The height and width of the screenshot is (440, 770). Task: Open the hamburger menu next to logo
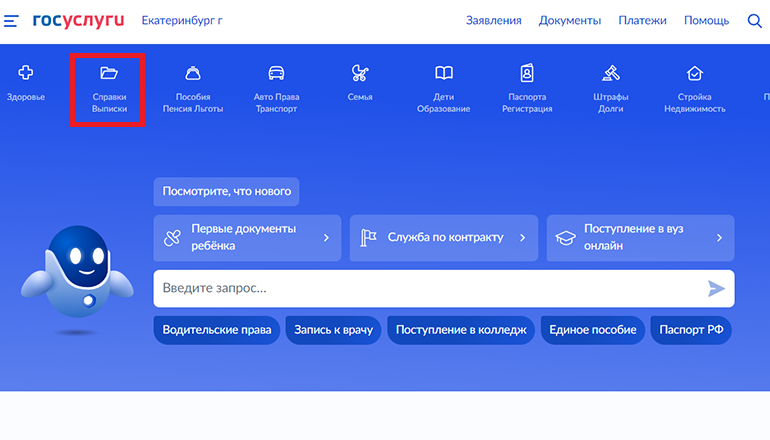(12, 21)
